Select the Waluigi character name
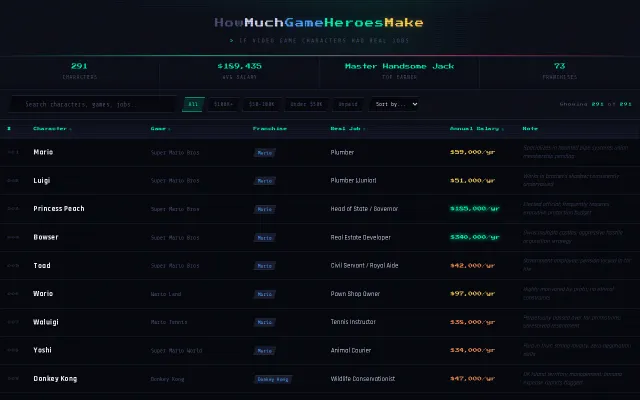640x400 pixels. coord(46,322)
